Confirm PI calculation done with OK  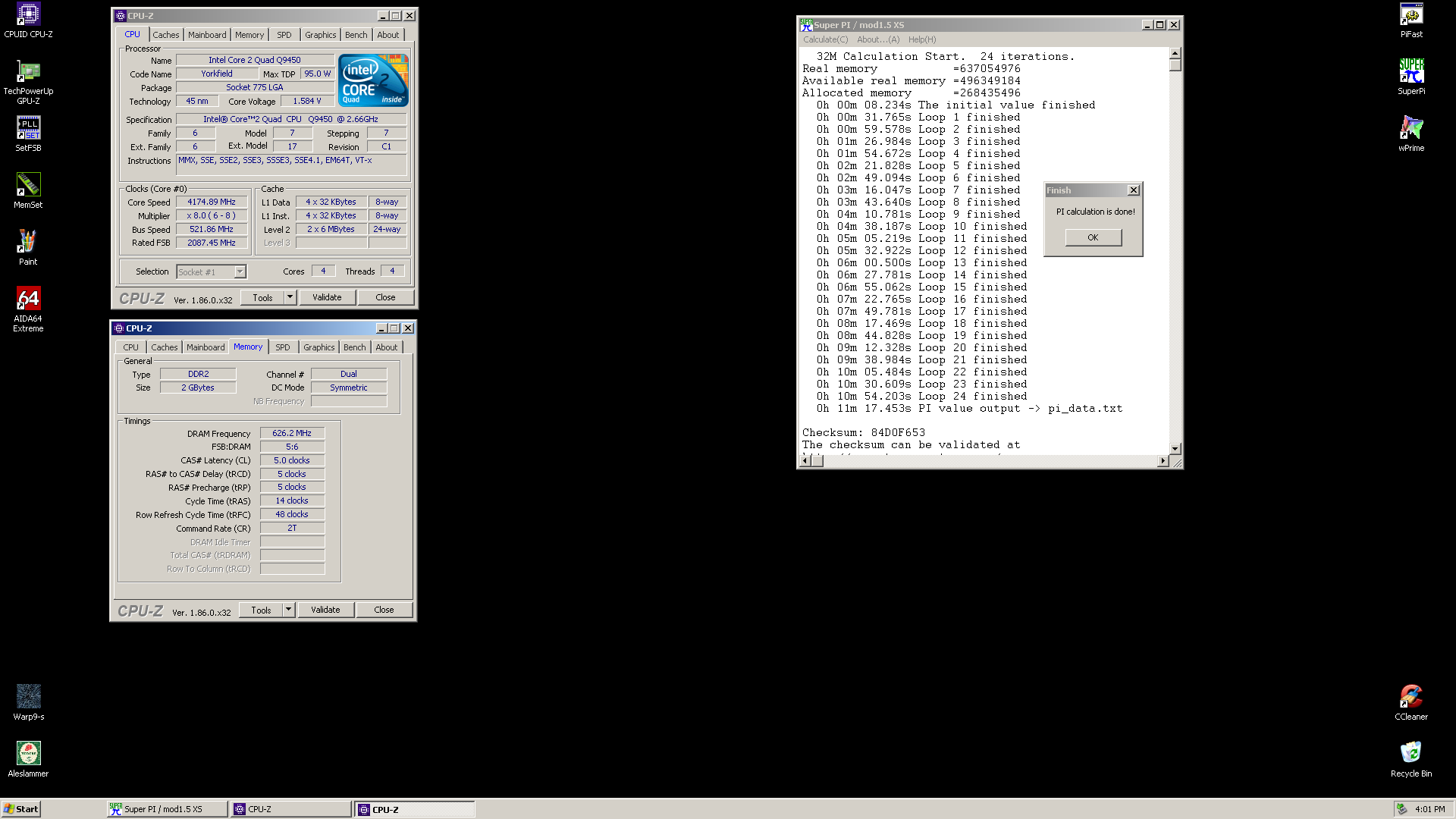(x=1093, y=237)
